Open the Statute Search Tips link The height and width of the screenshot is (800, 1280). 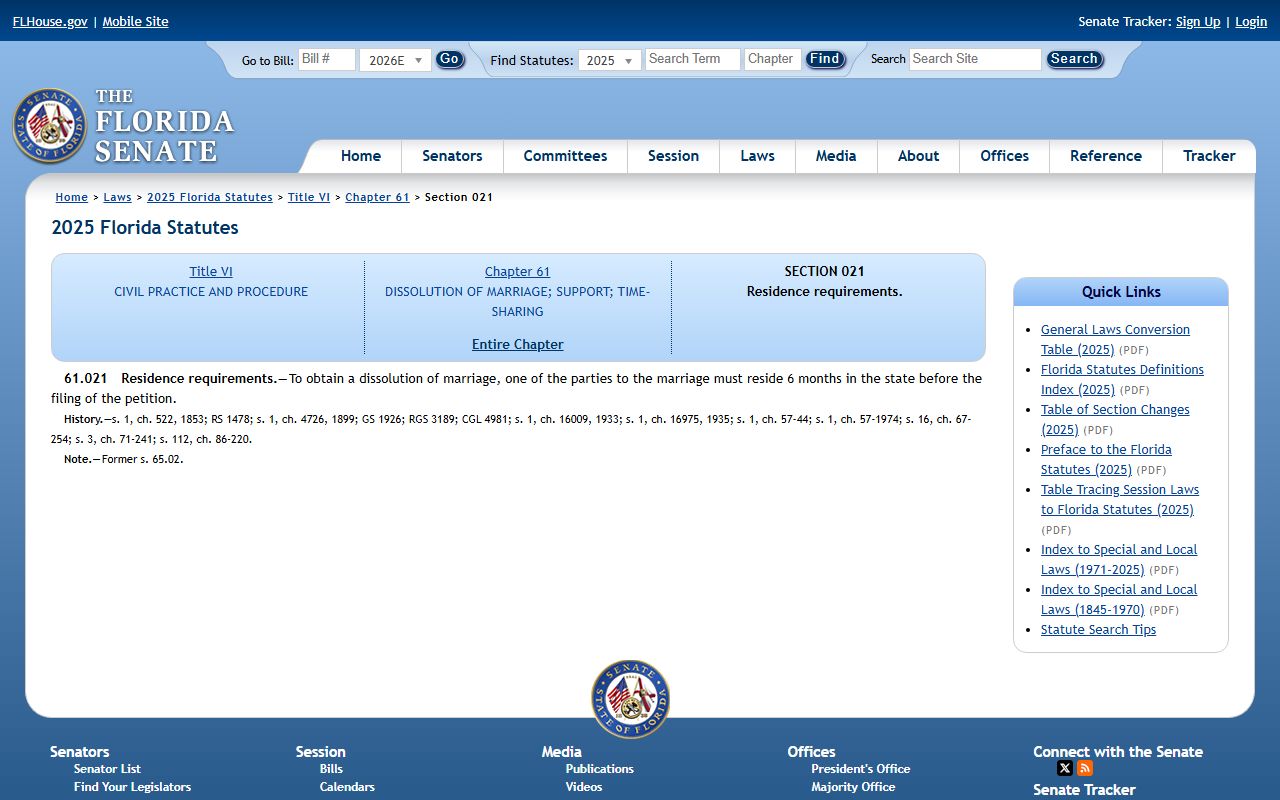[1098, 629]
